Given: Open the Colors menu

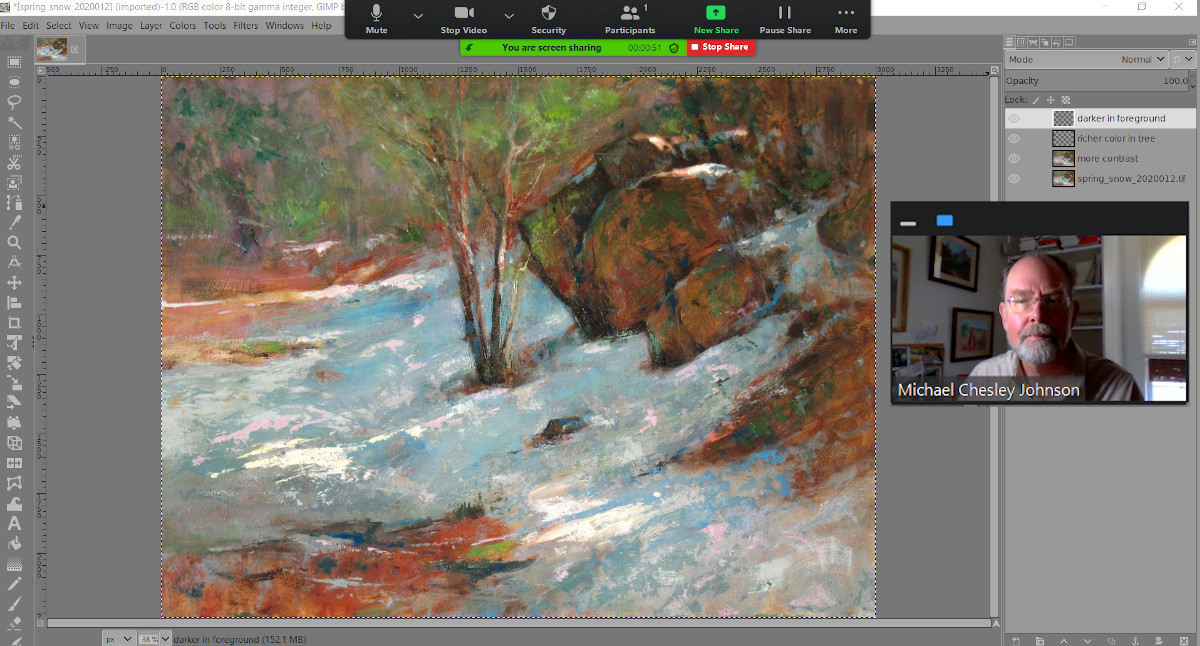Looking at the screenshot, I should [182, 25].
